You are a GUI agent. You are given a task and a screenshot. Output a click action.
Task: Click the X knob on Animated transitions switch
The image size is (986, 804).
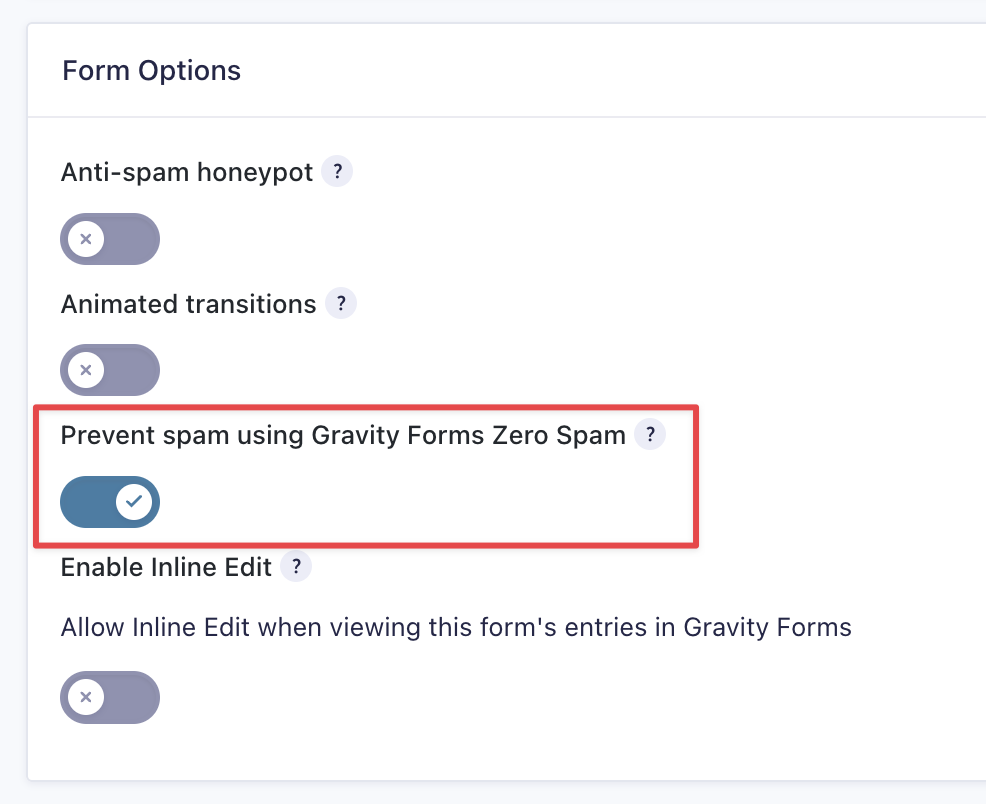pyautogui.click(x=86, y=370)
